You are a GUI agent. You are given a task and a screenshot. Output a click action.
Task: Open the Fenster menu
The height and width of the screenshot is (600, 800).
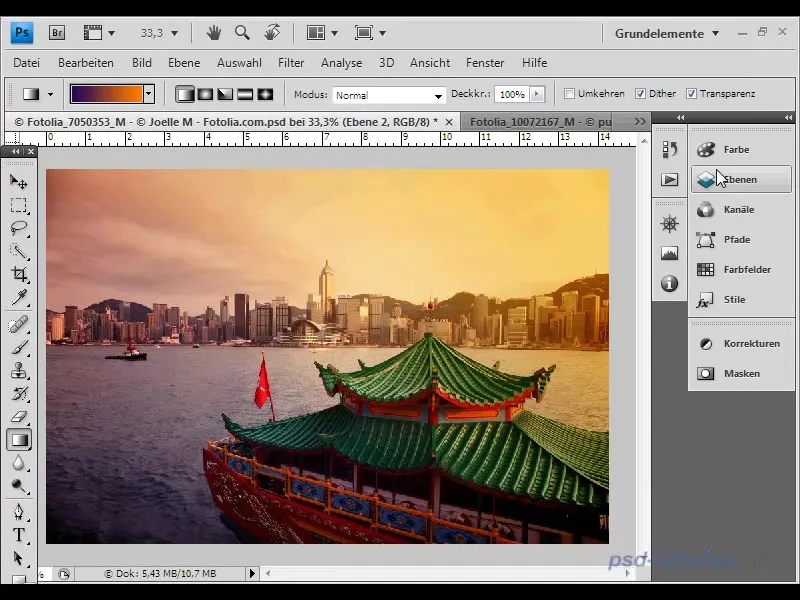[x=485, y=63]
